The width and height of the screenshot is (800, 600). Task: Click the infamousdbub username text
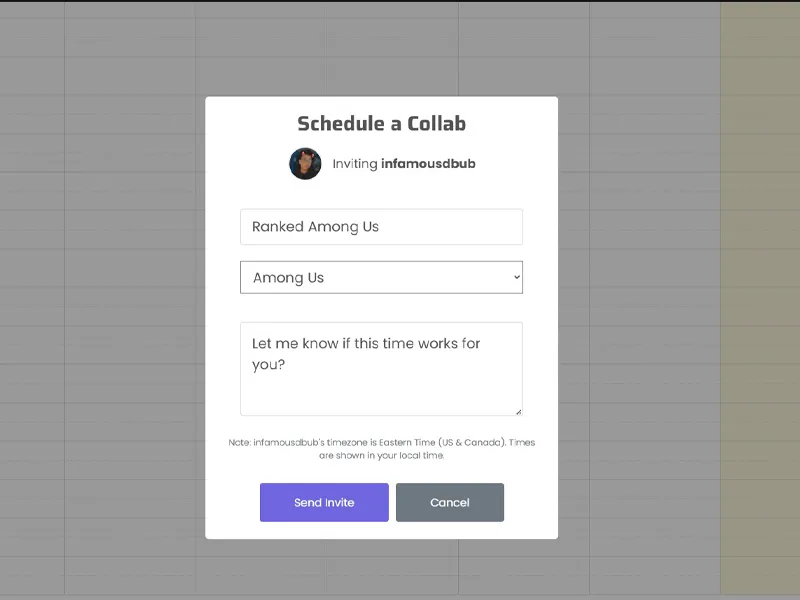tap(435, 164)
